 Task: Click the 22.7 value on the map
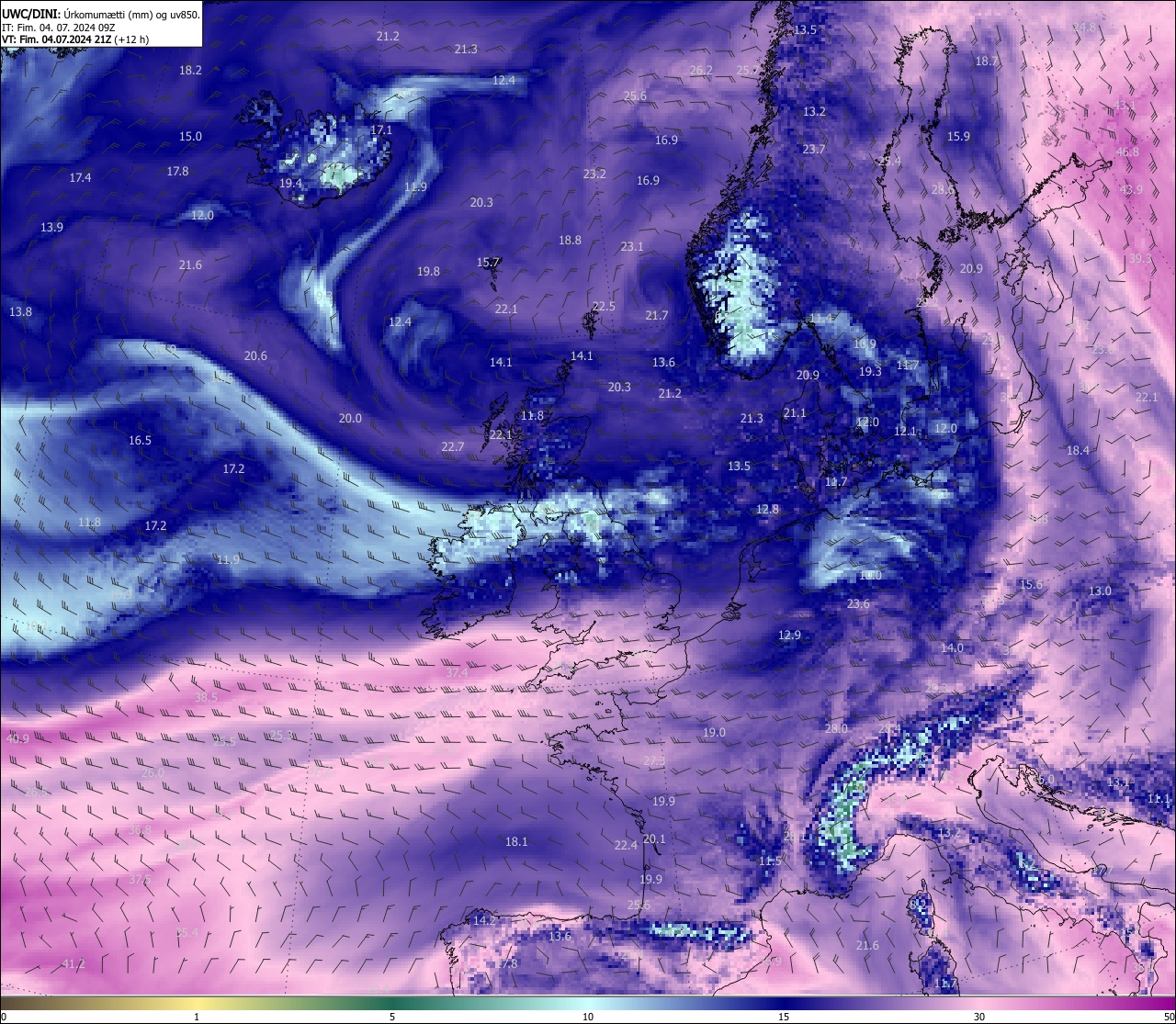tap(452, 446)
